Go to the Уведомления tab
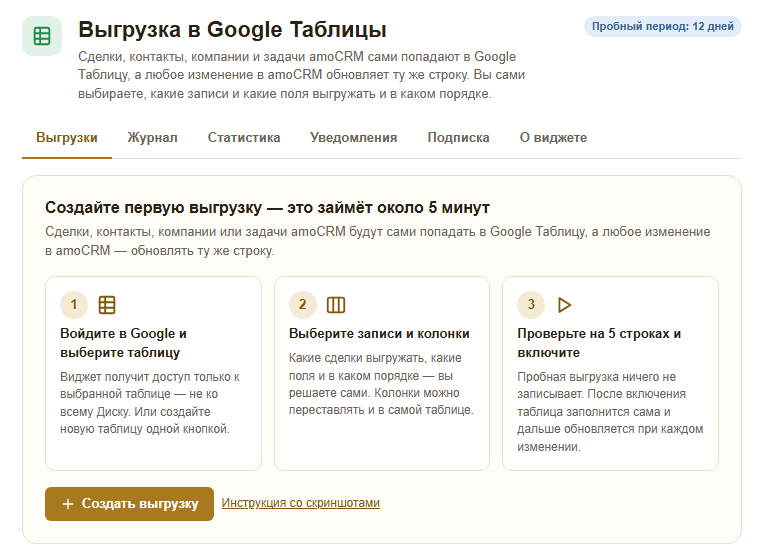This screenshot has height=554, width=764. (x=353, y=138)
